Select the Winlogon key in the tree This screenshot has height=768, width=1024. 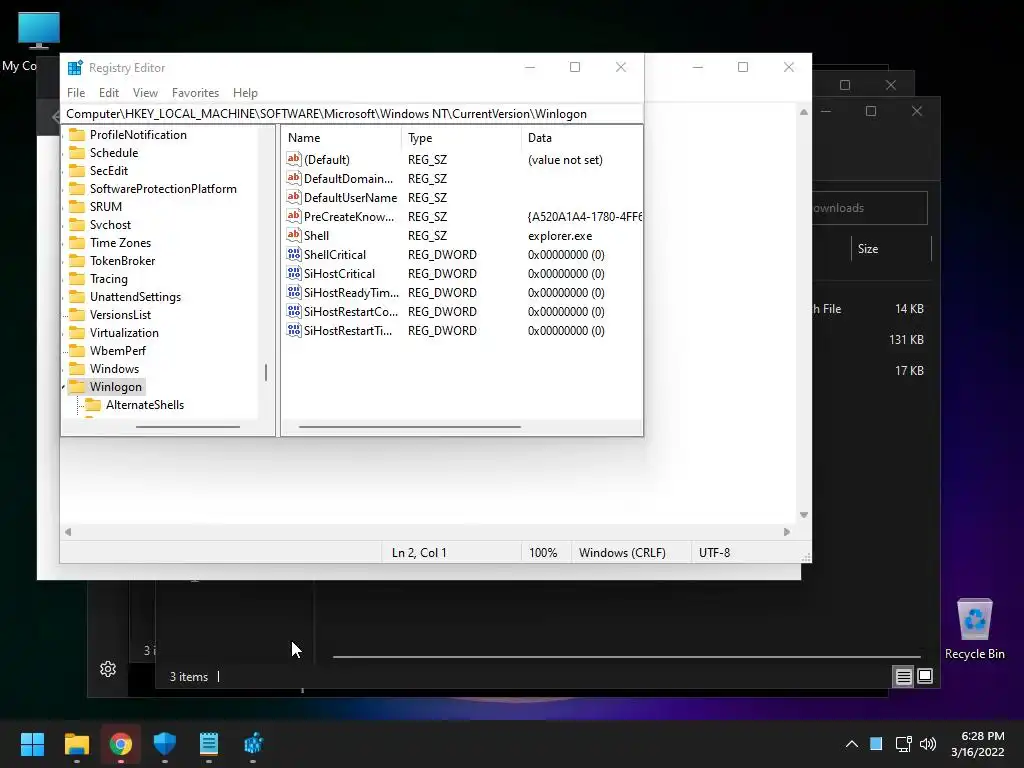point(116,387)
